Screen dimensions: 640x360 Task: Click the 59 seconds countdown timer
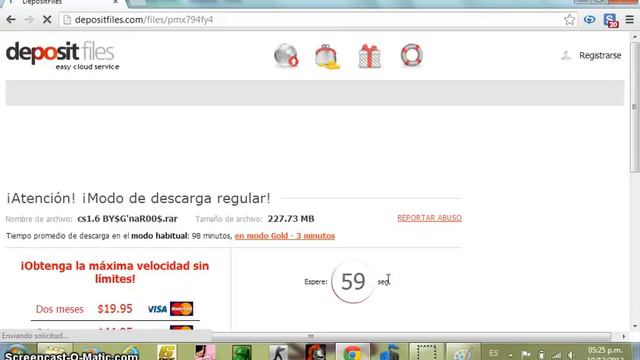click(353, 282)
